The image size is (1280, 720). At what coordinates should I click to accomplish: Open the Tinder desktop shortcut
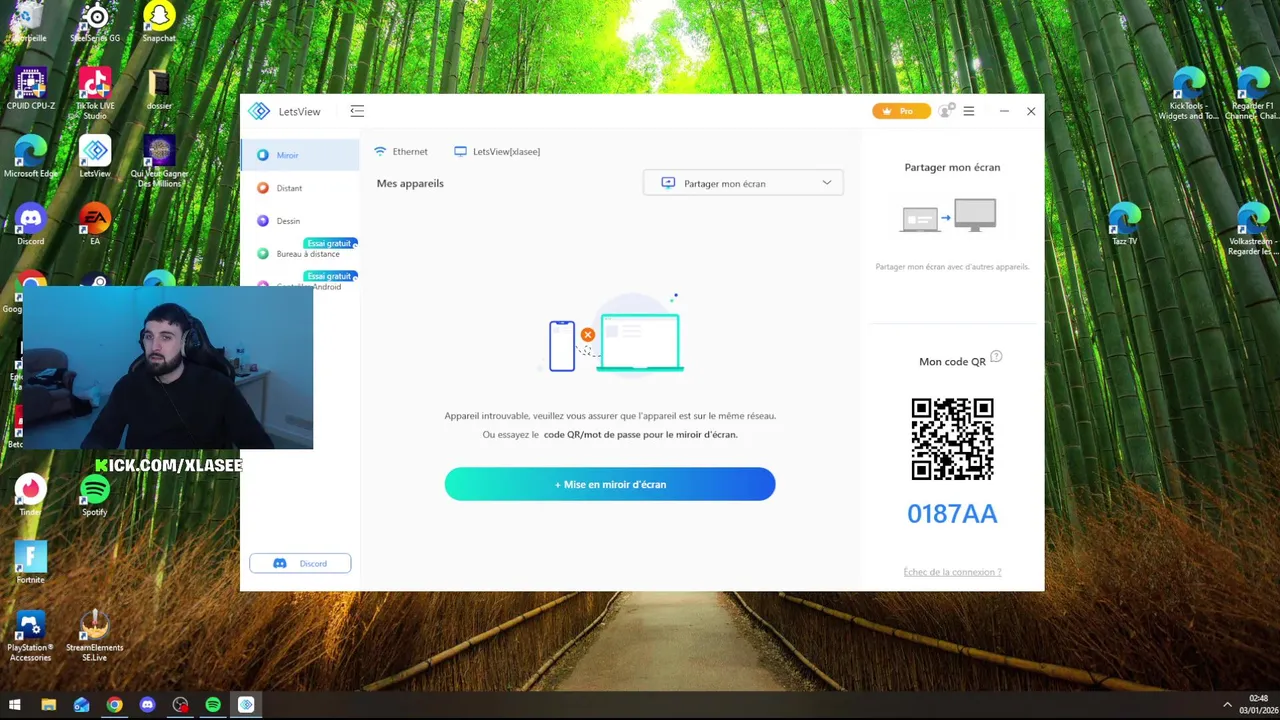coord(30,496)
